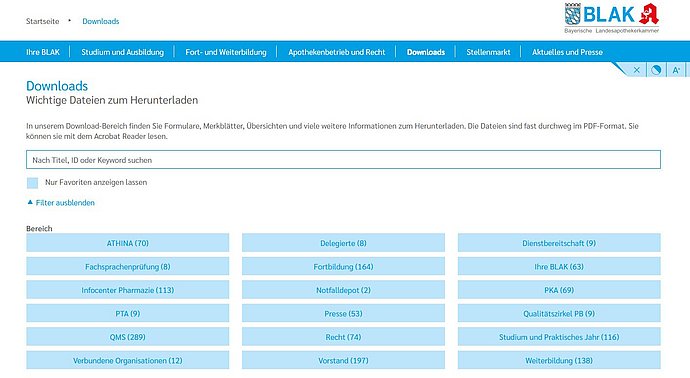Filter by Weiterbildung (138)
Image resolution: width=690 pixels, height=378 pixels.
coord(559,360)
